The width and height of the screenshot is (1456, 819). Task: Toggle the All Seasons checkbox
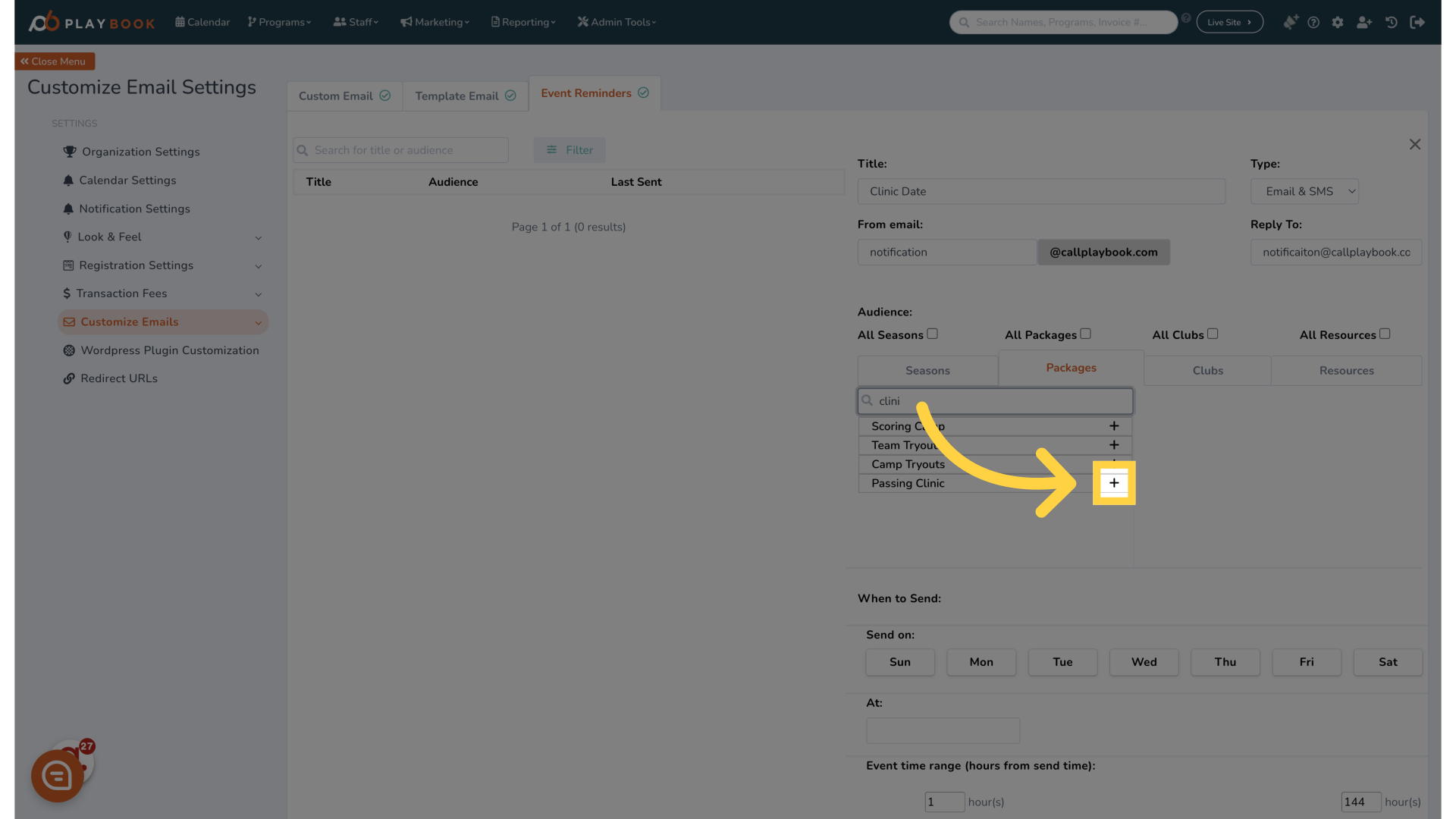(932, 334)
